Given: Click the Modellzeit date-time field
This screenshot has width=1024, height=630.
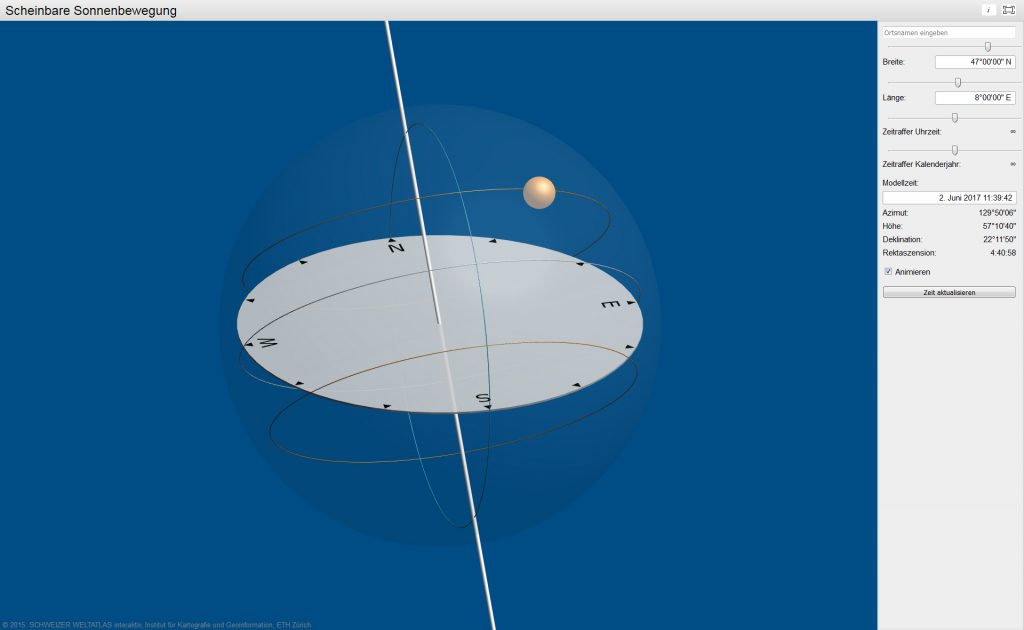Looking at the screenshot, I should click(949, 198).
